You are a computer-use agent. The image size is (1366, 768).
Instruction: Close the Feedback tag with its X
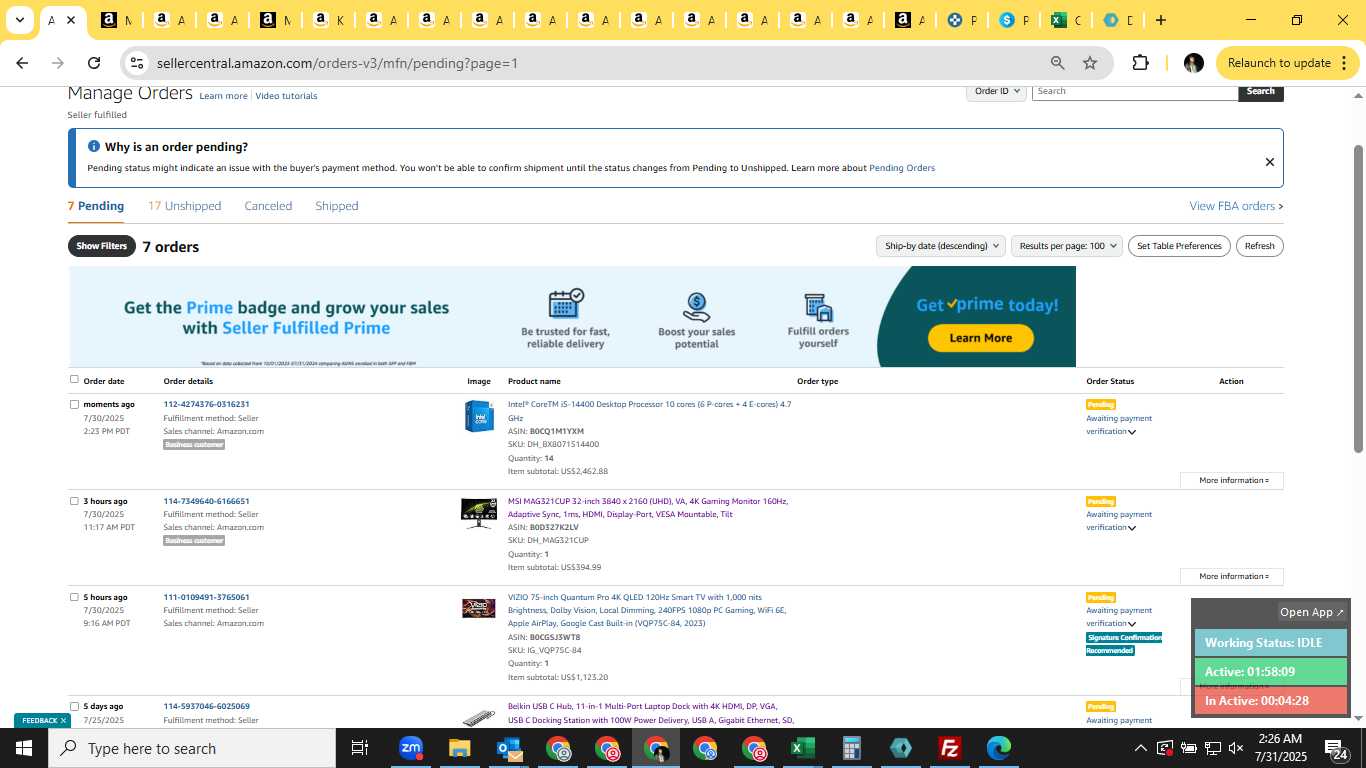63,720
